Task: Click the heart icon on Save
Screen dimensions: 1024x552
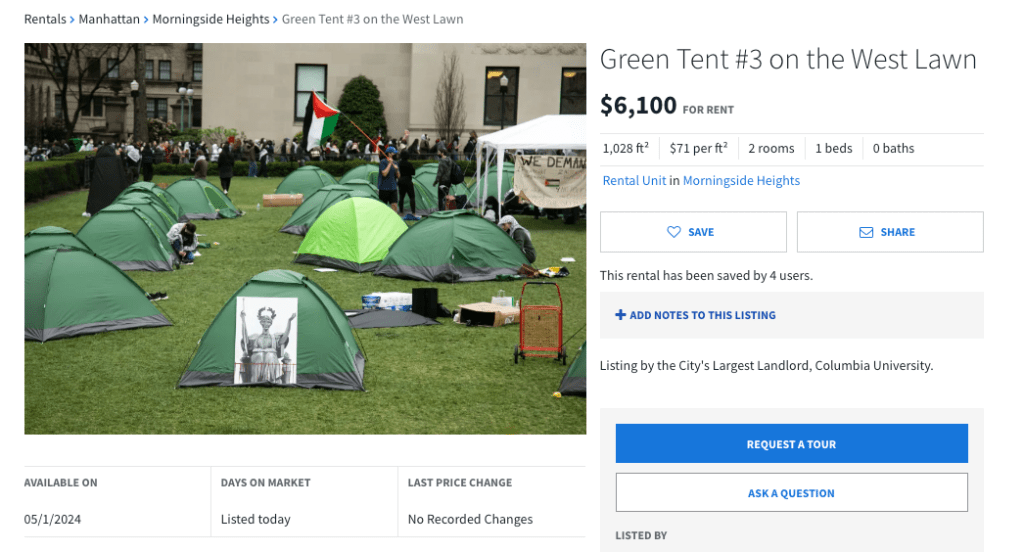Action: point(674,232)
